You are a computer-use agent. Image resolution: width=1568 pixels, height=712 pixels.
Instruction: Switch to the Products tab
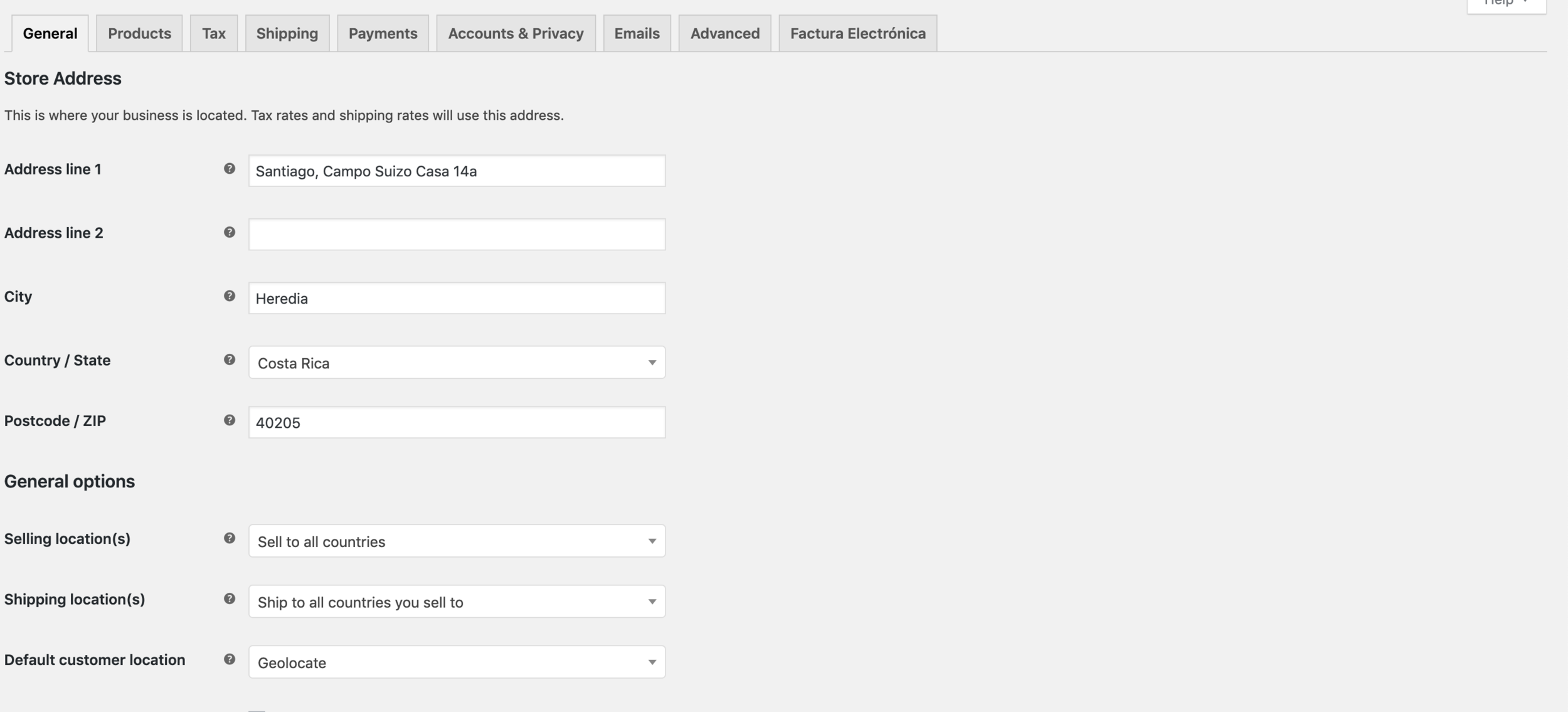point(139,33)
